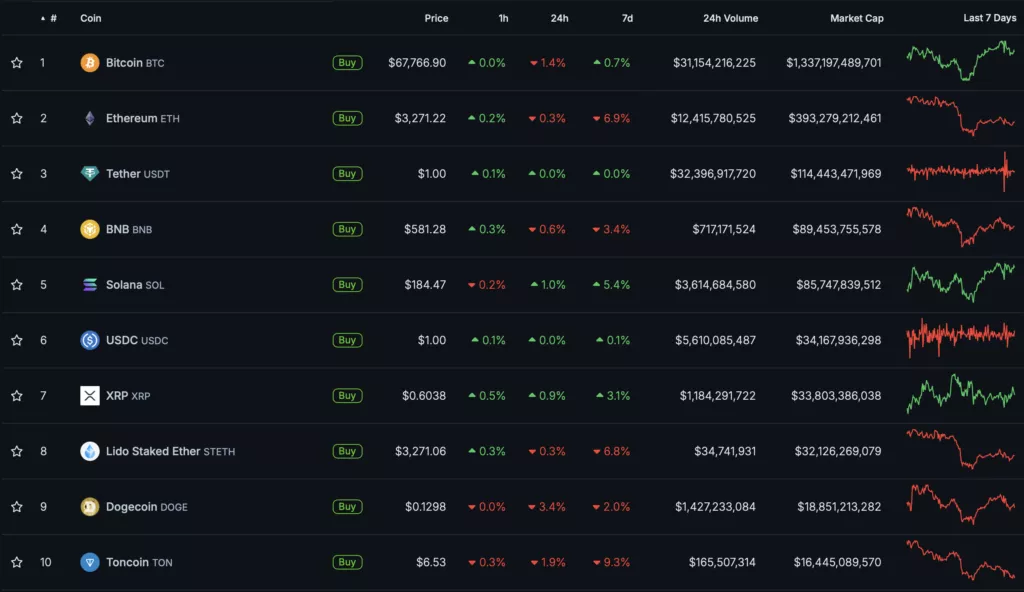
Task: Sort coins by 24h Volume header
Action: (x=730, y=18)
